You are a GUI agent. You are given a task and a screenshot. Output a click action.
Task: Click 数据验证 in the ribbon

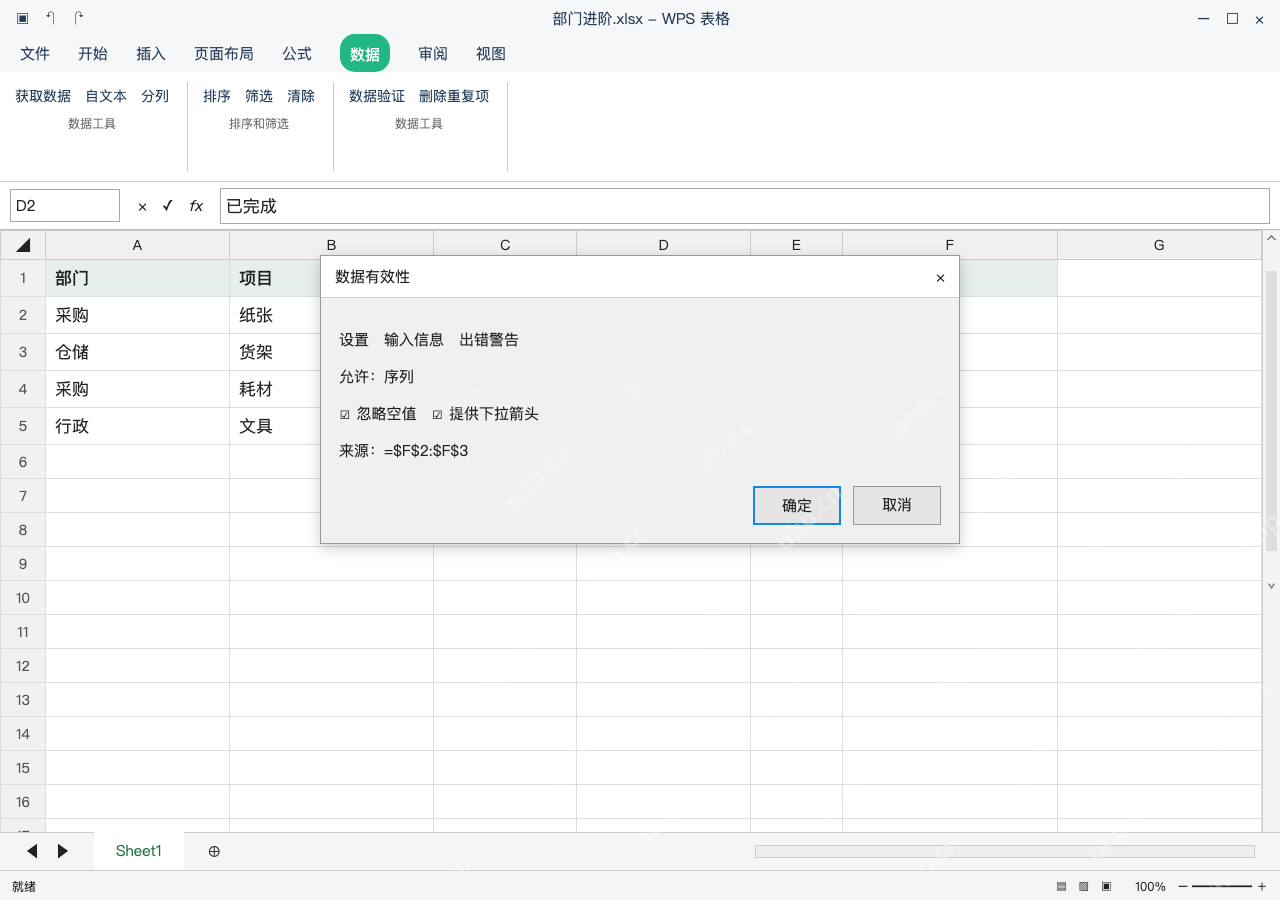pos(377,96)
